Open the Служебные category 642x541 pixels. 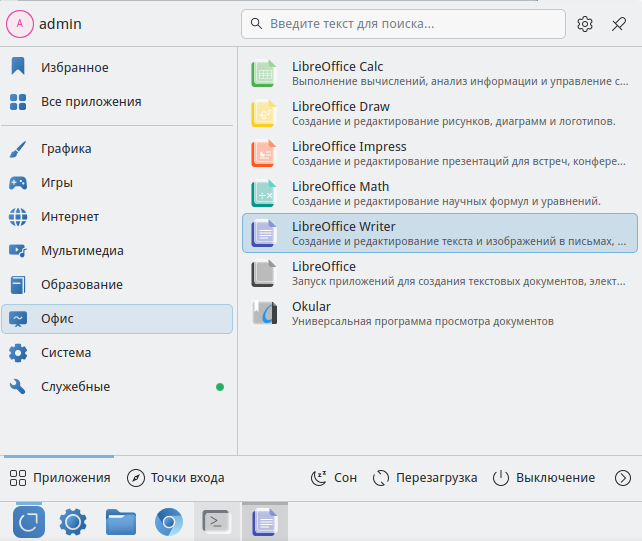[117, 387]
